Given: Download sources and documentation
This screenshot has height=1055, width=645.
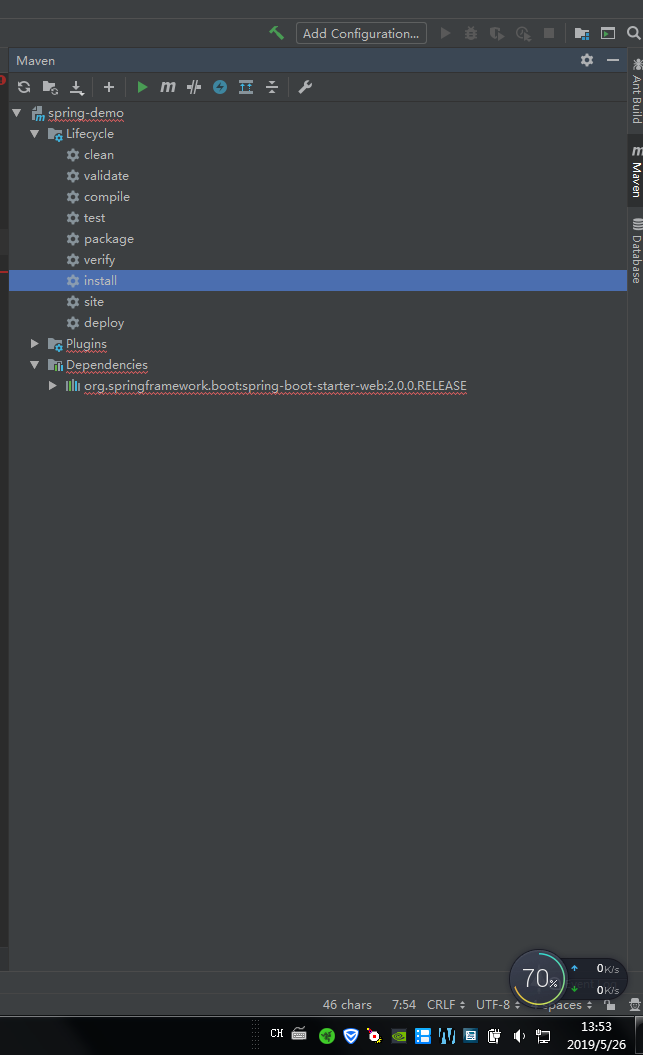Looking at the screenshot, I should [x=77, y=87].
